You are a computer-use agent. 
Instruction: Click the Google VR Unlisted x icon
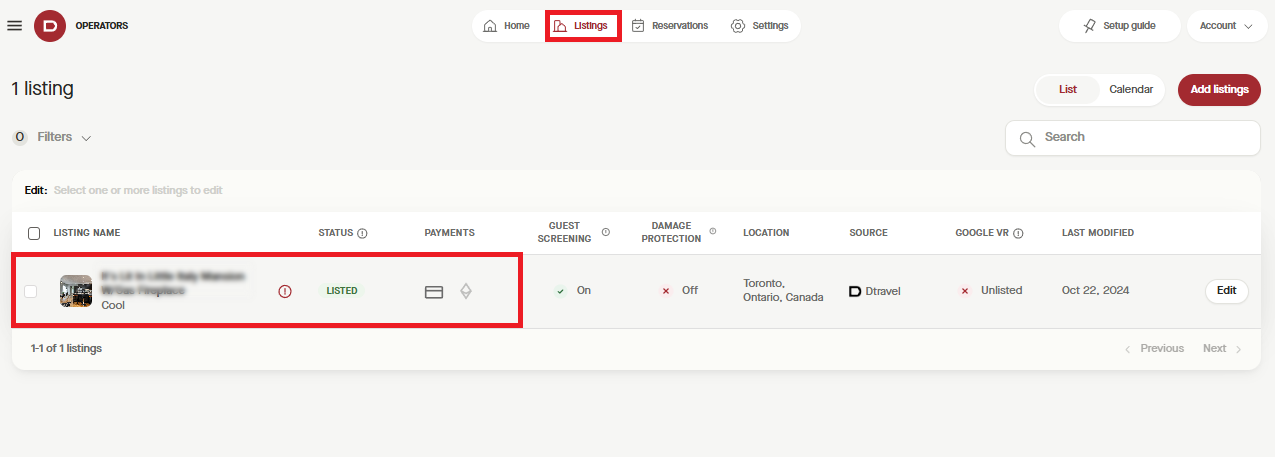tap(965, 291)
